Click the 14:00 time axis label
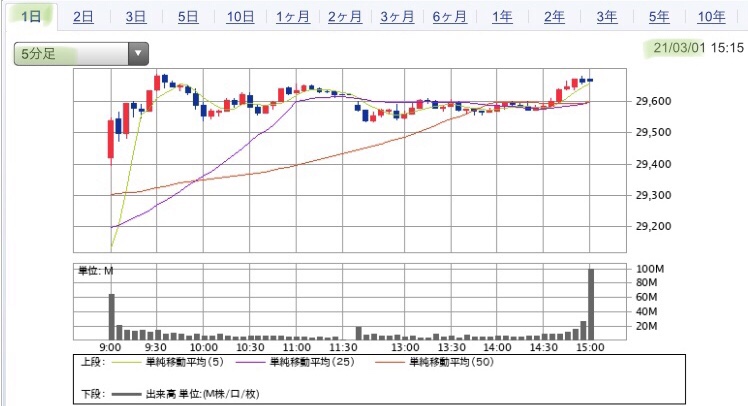 click(497, 347)
